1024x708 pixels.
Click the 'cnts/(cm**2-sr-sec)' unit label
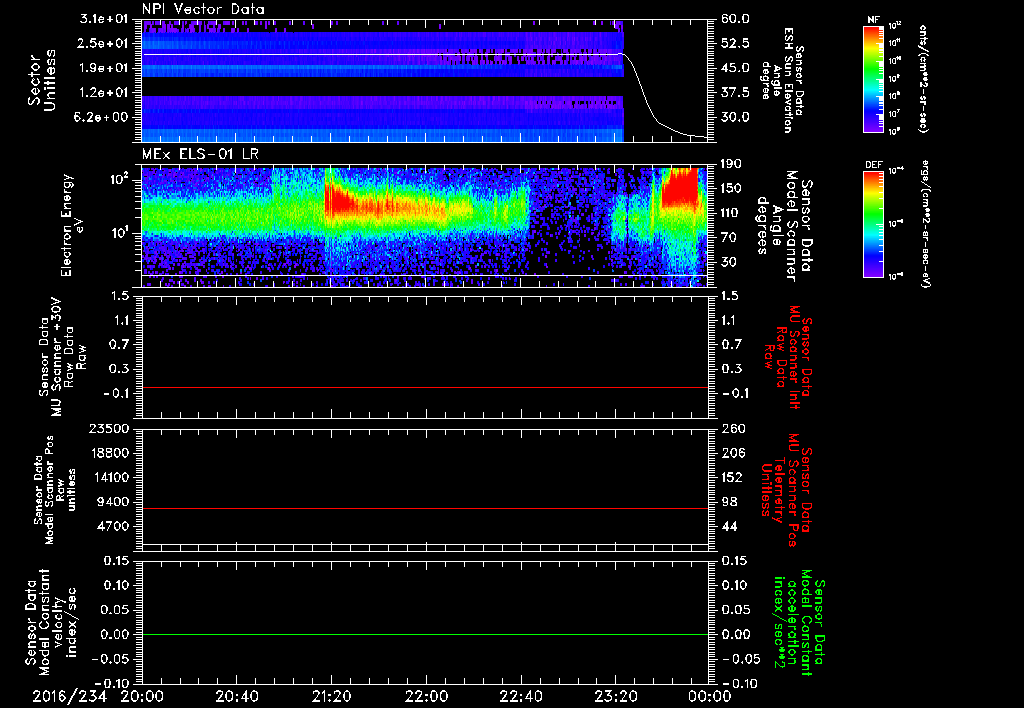(923, 79)
